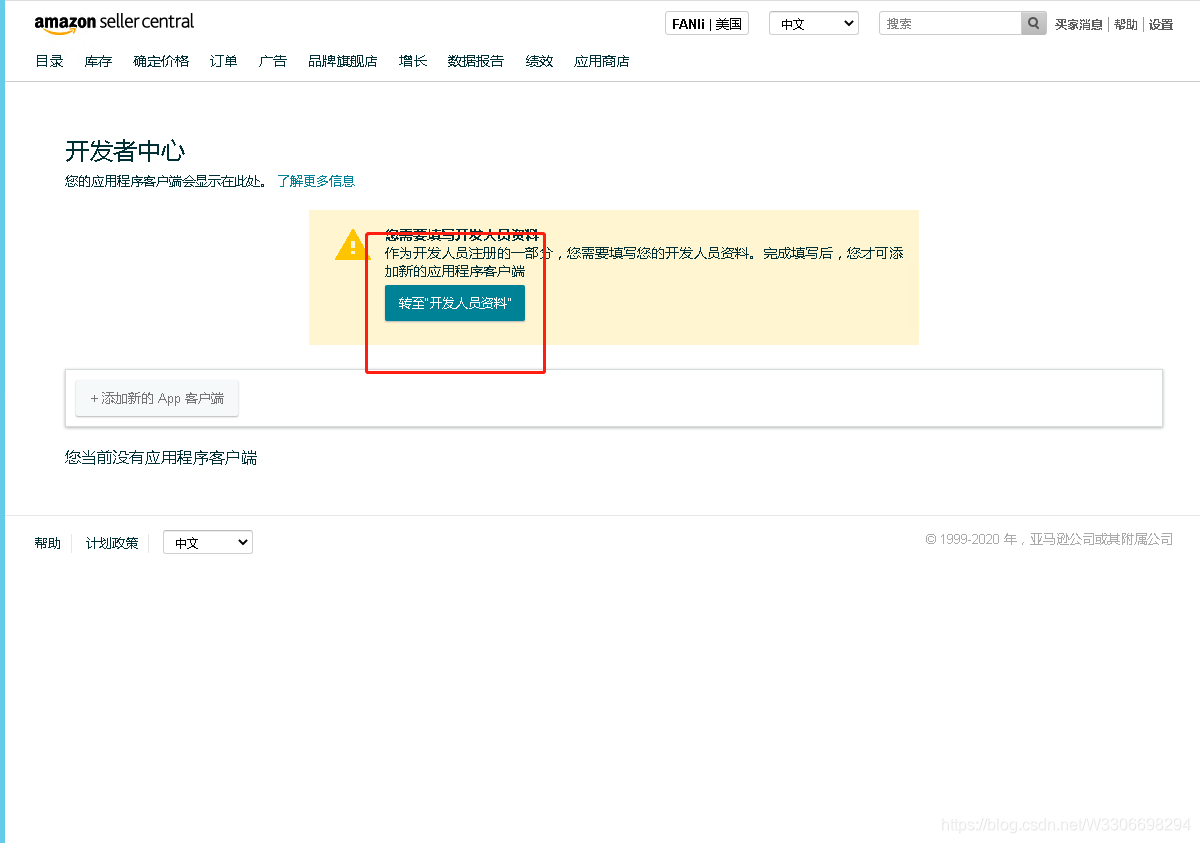Click the 开发者中心 page heading

pos(125,151)
